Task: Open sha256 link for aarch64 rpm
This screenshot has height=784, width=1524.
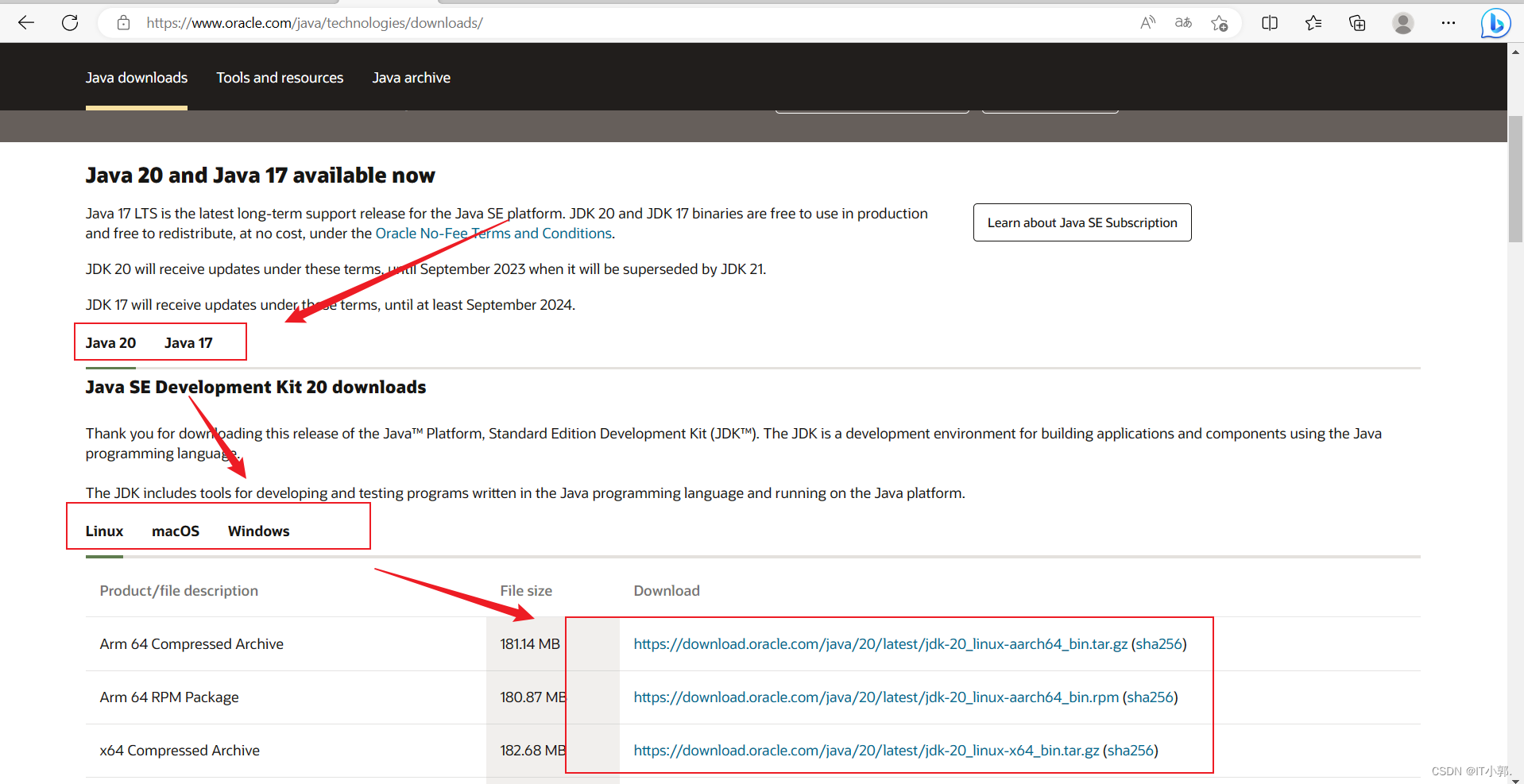Action: tap(1150, 697)
